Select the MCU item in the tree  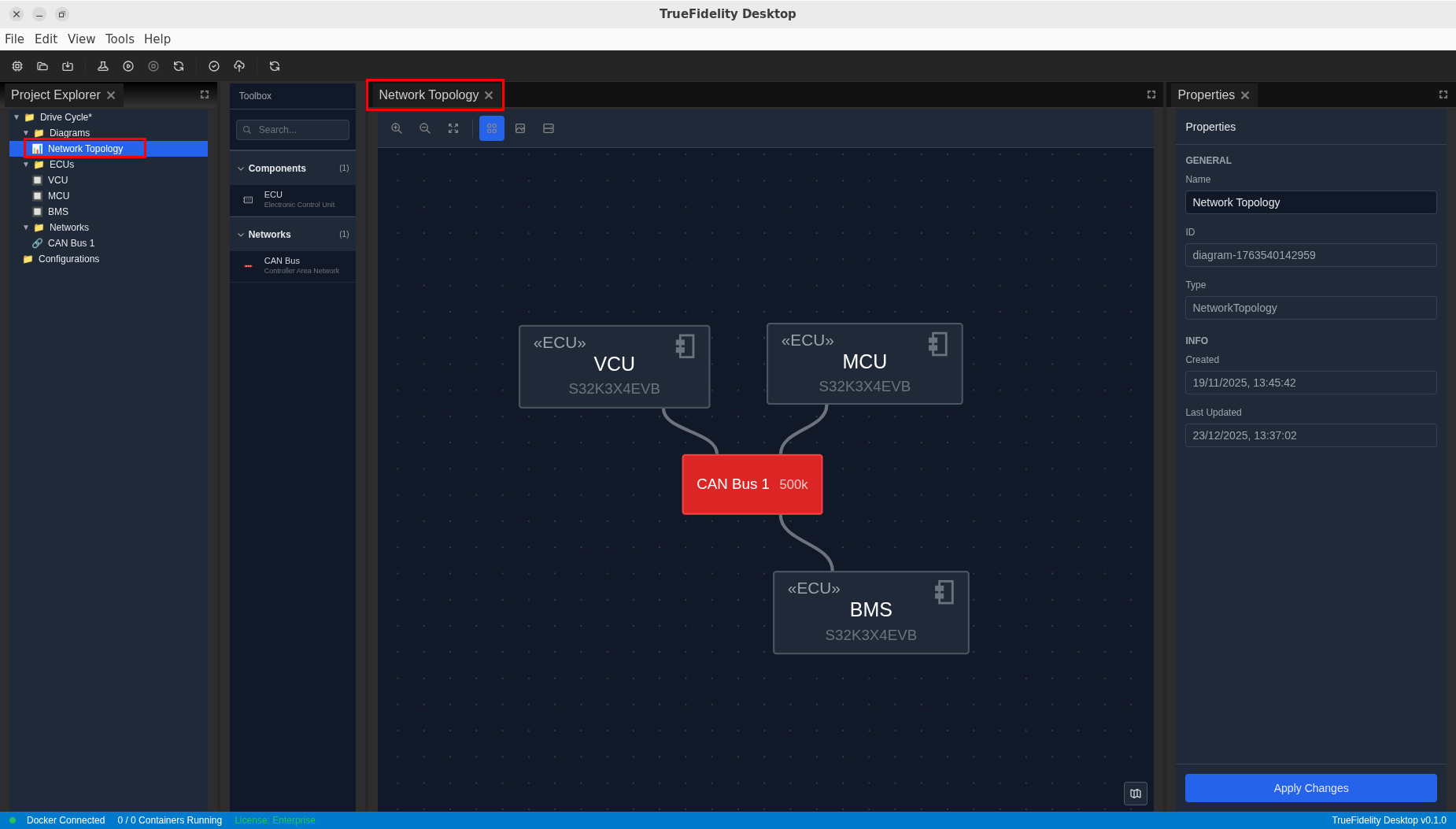point(109,196)
